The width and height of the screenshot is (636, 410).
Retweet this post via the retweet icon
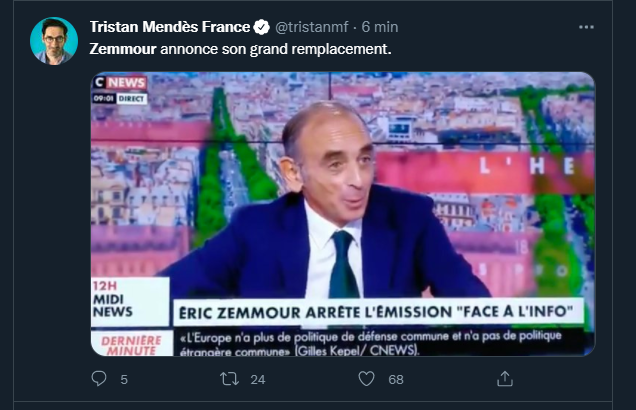(229, 379)
